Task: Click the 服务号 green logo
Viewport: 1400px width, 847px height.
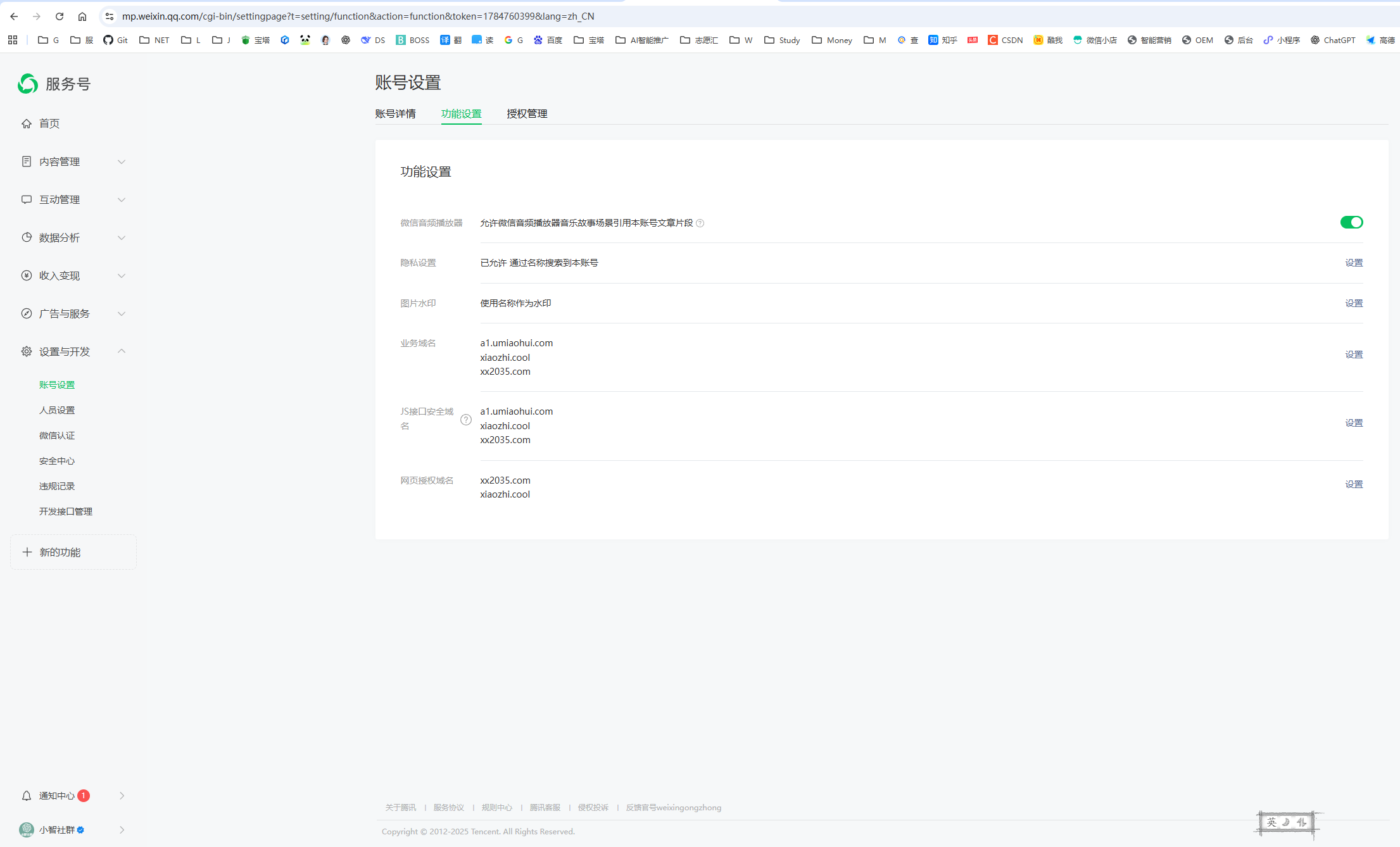Action: [28, 84]
